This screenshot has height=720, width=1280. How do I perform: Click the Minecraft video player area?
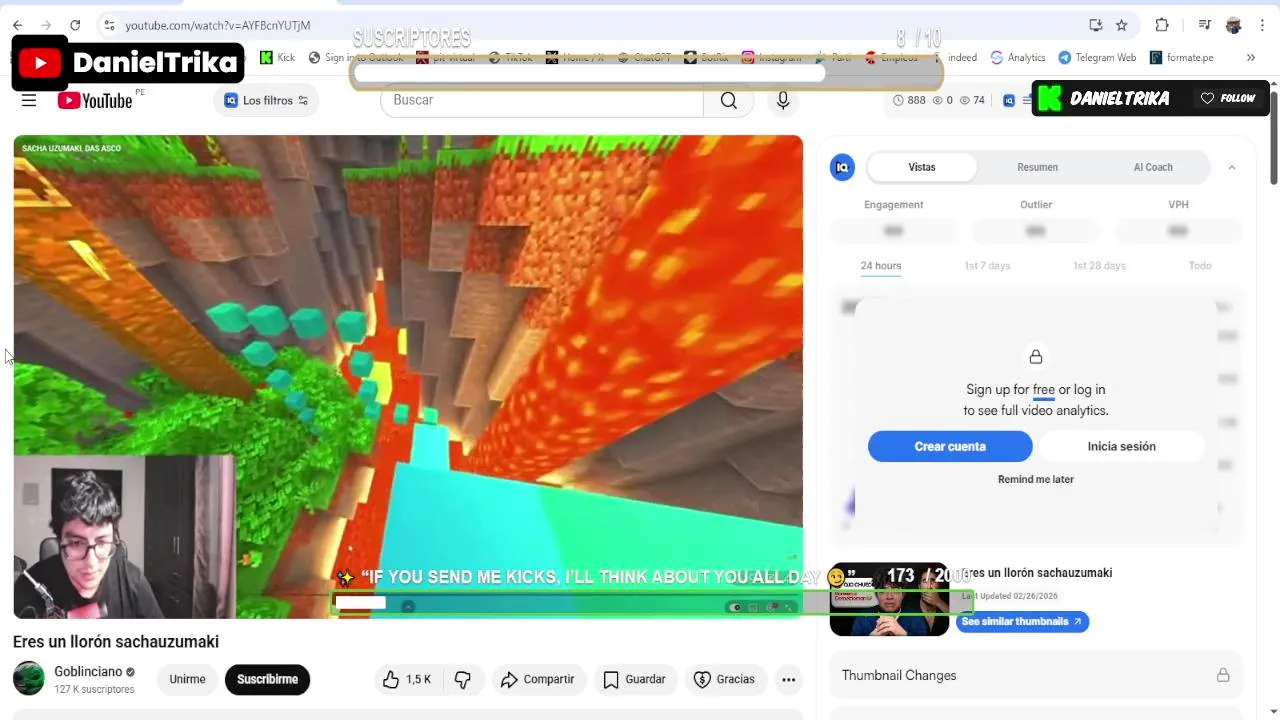pos(408,376)
